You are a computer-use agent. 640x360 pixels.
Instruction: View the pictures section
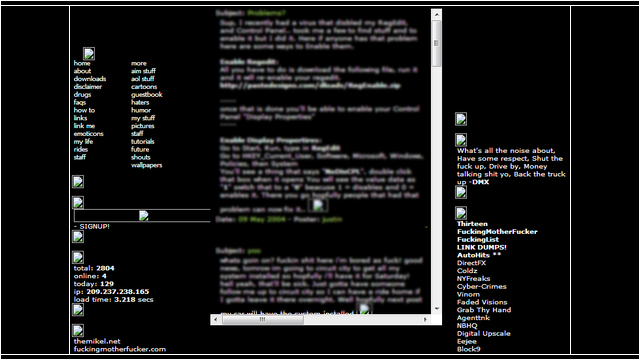(x=143, y=126)
